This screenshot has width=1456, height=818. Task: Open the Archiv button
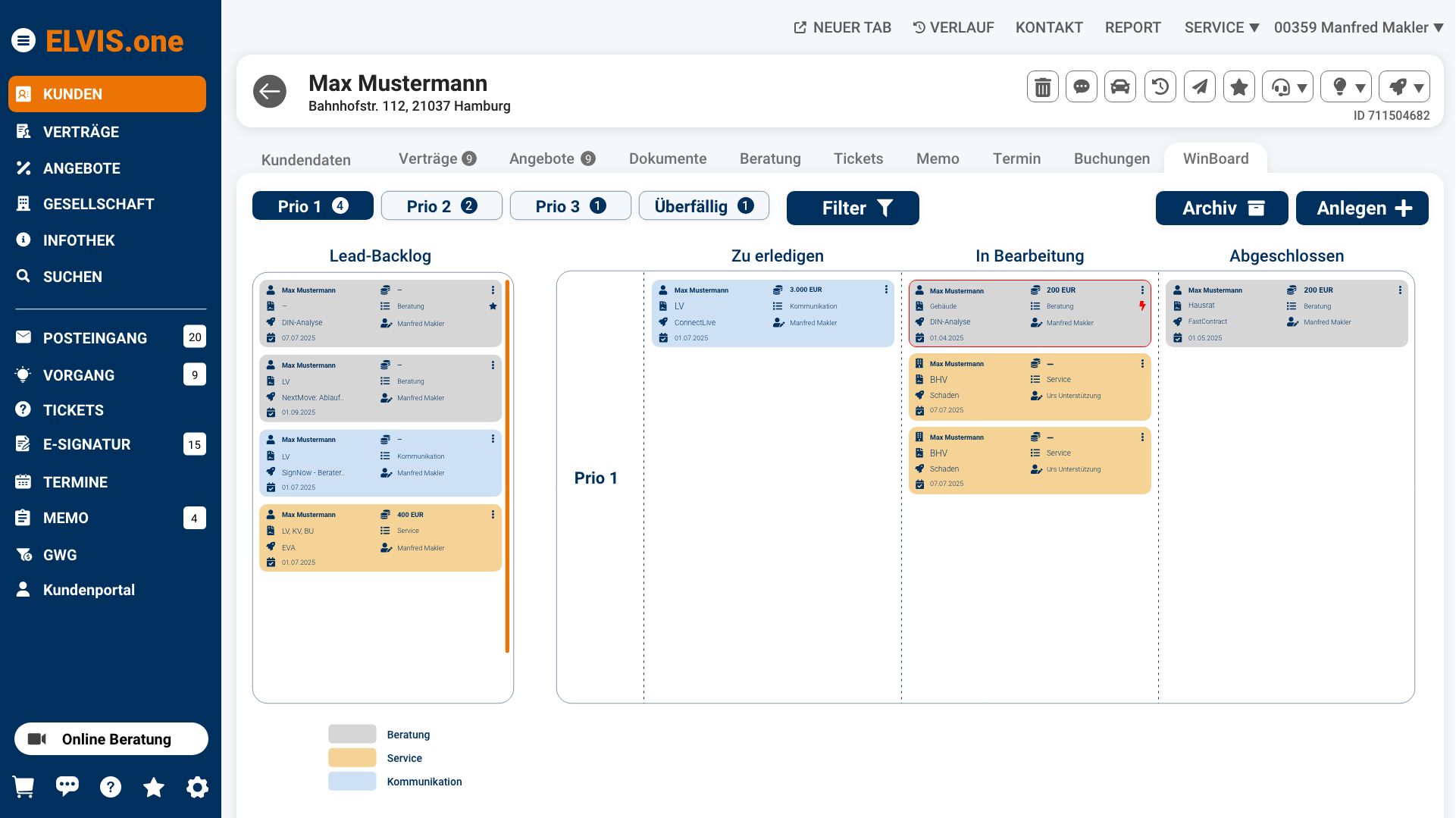(x=1222, y=208)
